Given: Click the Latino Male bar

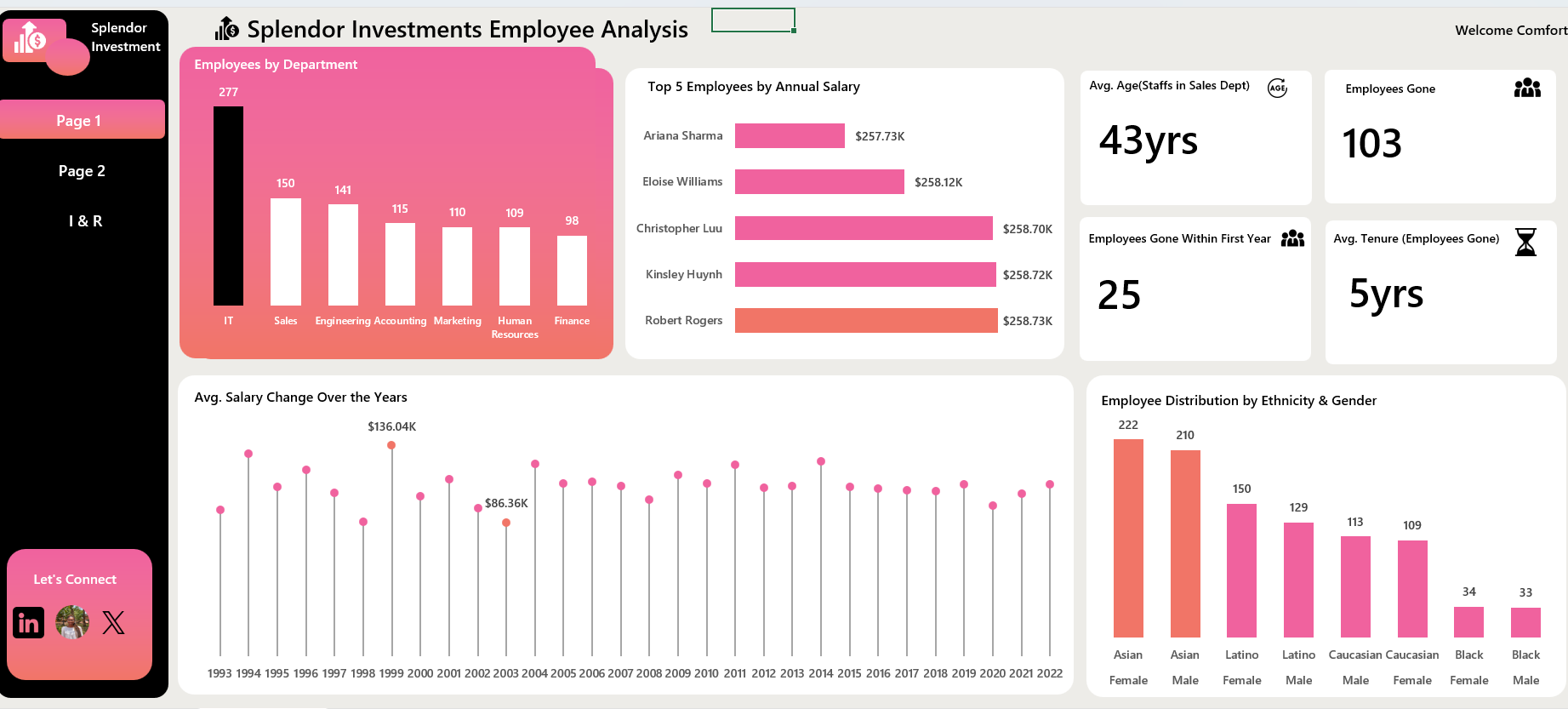Looking at the screenshot, I should pyautogui.click(x=1298, y=580).
